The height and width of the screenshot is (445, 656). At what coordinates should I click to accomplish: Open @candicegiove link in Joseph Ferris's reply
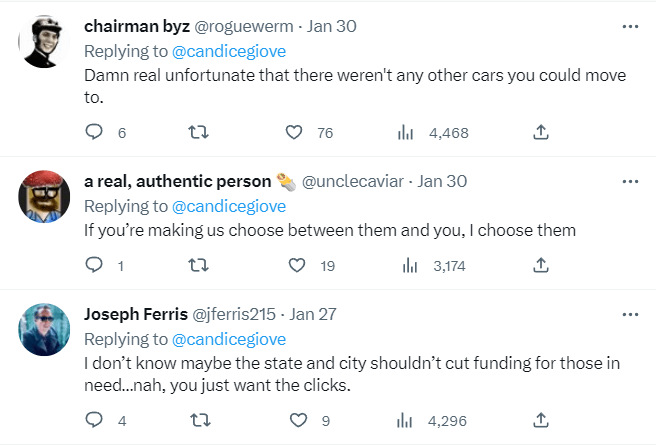coord(229,339)
